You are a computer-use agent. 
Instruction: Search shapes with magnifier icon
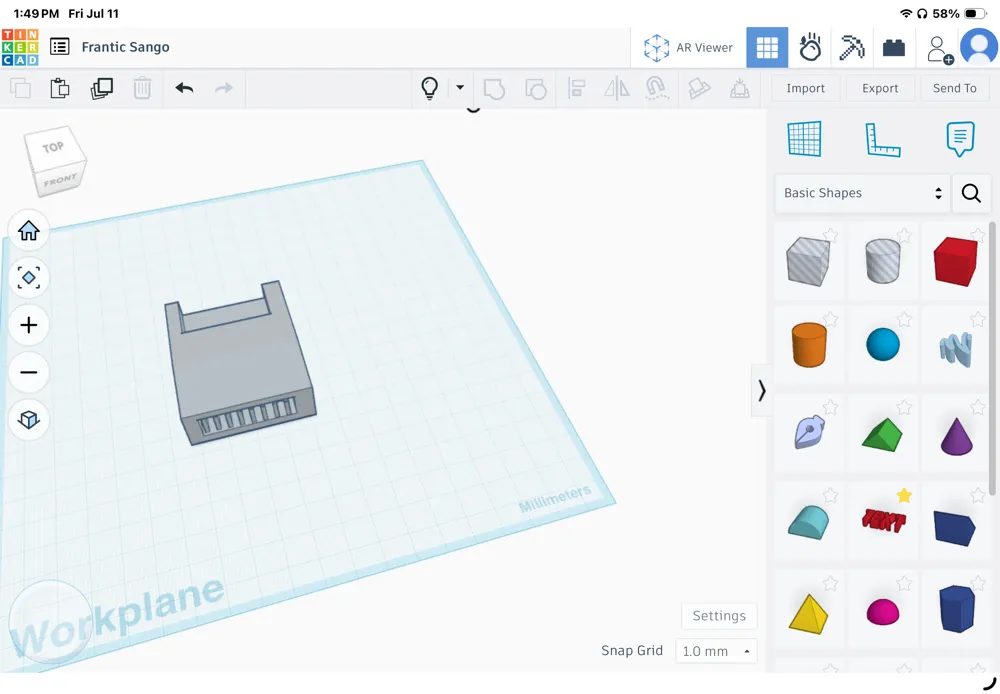[971, 193]
